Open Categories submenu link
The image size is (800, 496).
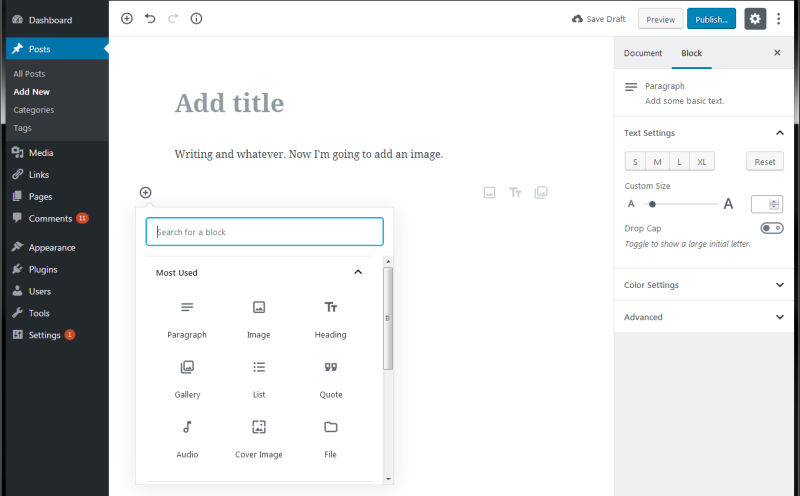pyautogui.click(x=34, y=110)
